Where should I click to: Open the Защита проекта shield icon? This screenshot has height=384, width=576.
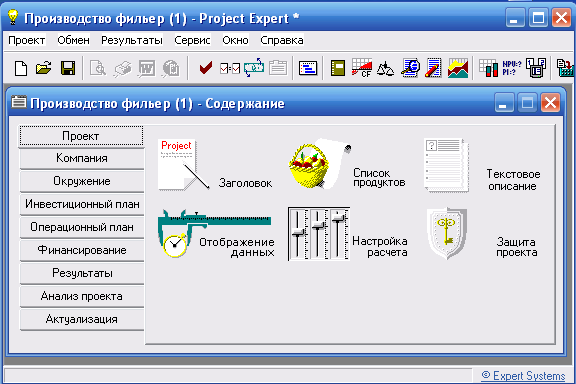447,233
